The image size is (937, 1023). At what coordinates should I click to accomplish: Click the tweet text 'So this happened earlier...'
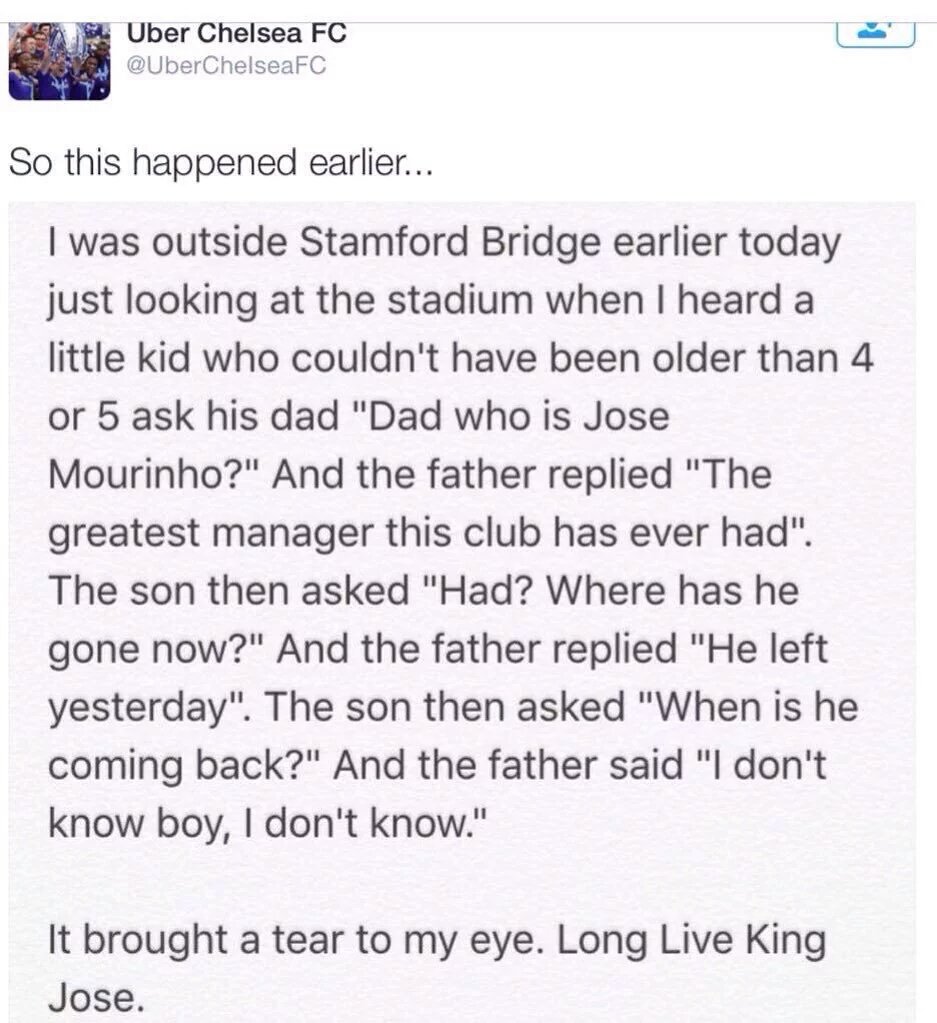[221, 162]
